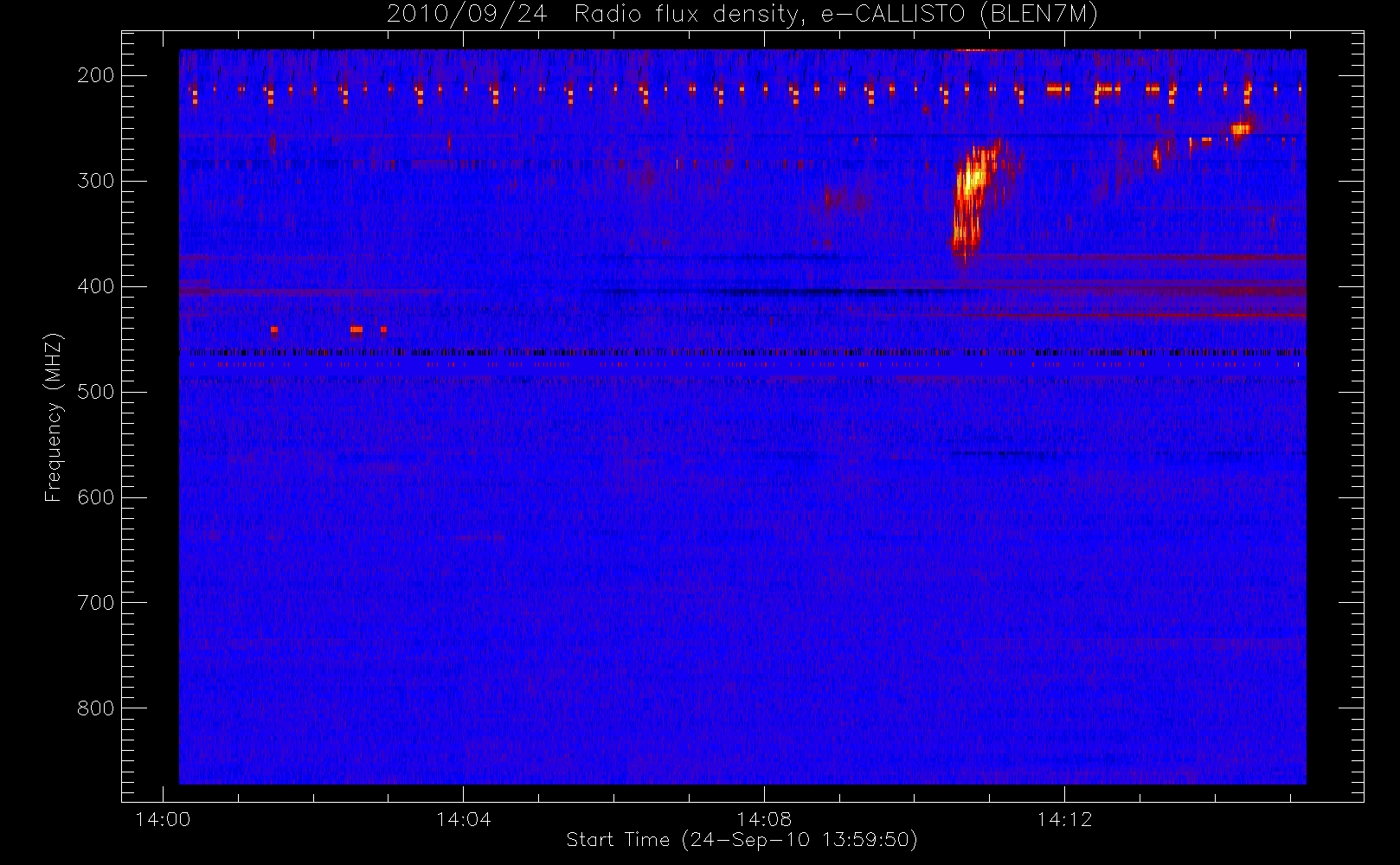Click the 14:12 time tick label

[1064, 819]
